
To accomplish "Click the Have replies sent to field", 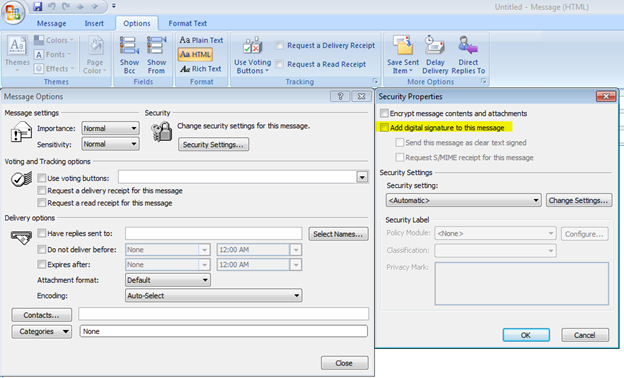I will click(x=213, y=234).
